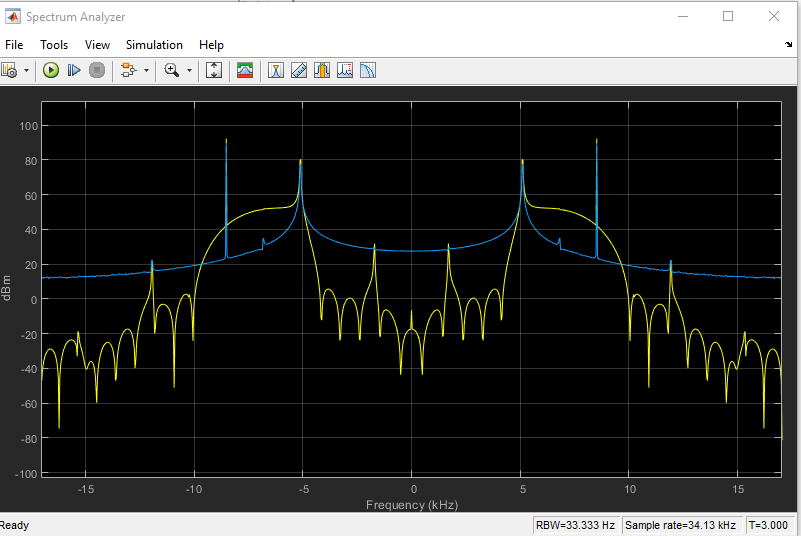Expand the Zoom tool dropdown arrow
The height and width of the screenshot is (536, 801).
pos(189,70)
